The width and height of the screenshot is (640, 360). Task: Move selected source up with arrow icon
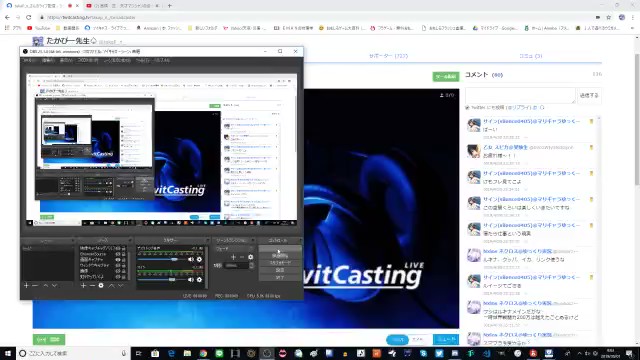111,286
